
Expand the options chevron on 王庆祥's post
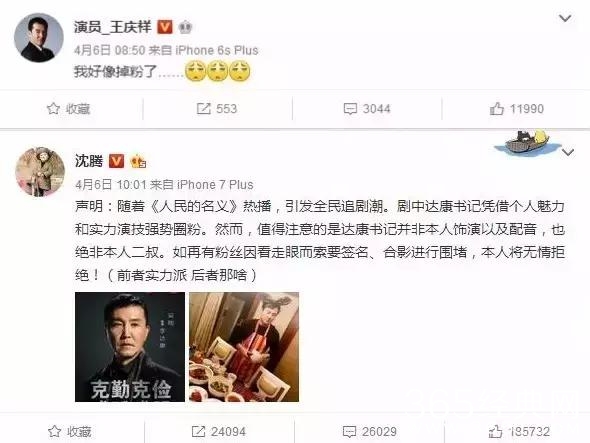click(x=565, y=18)
